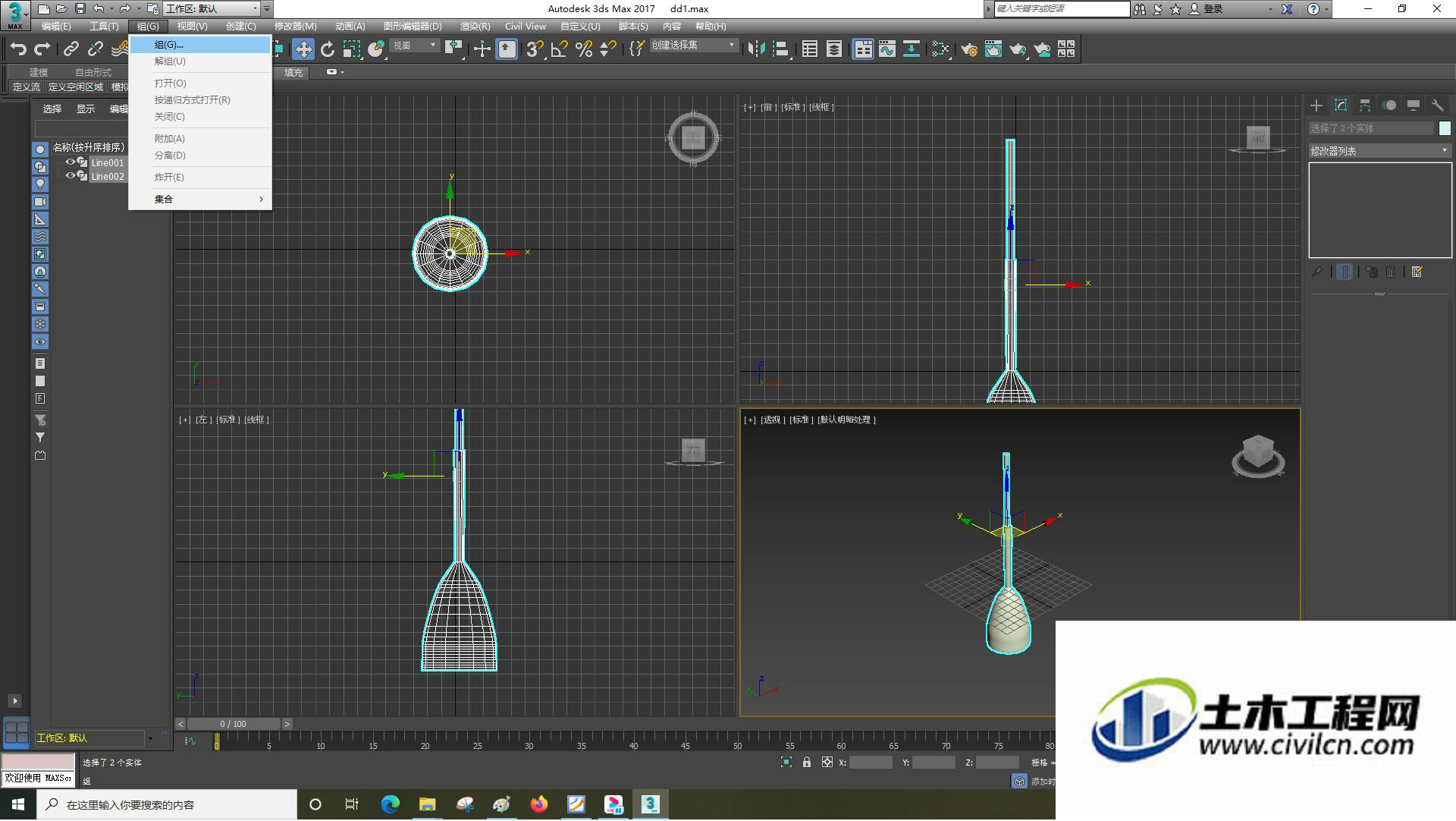
Task: Click the Align tool icon
Action: 781,49
